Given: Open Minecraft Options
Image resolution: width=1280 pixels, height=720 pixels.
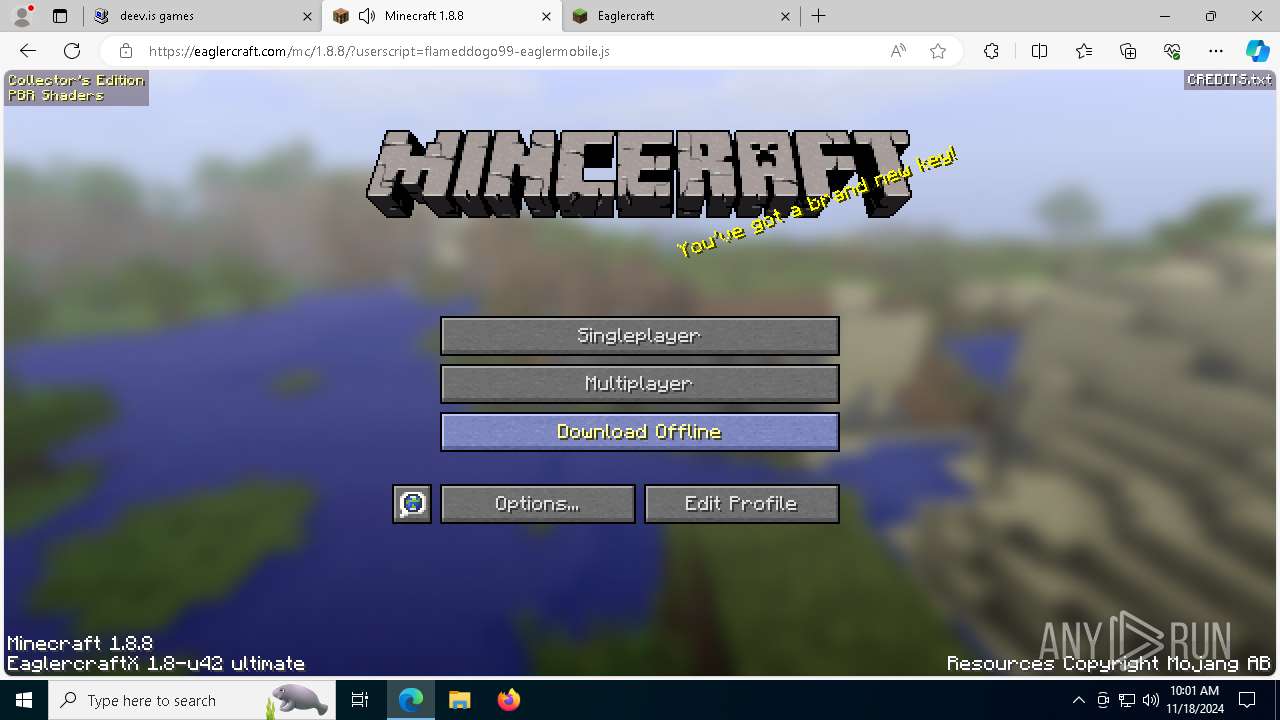Looking at the screenshot, I should pos(538,504).
